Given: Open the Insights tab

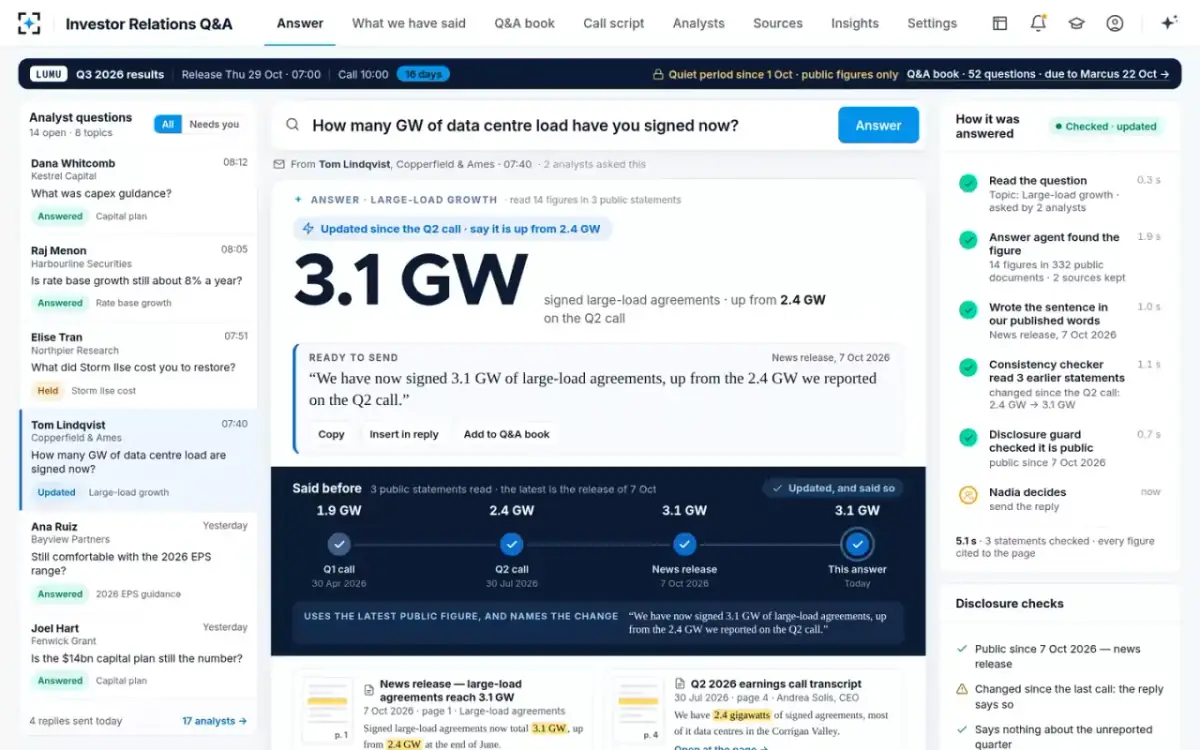Looking at the screenshot, I should point(855,23).
